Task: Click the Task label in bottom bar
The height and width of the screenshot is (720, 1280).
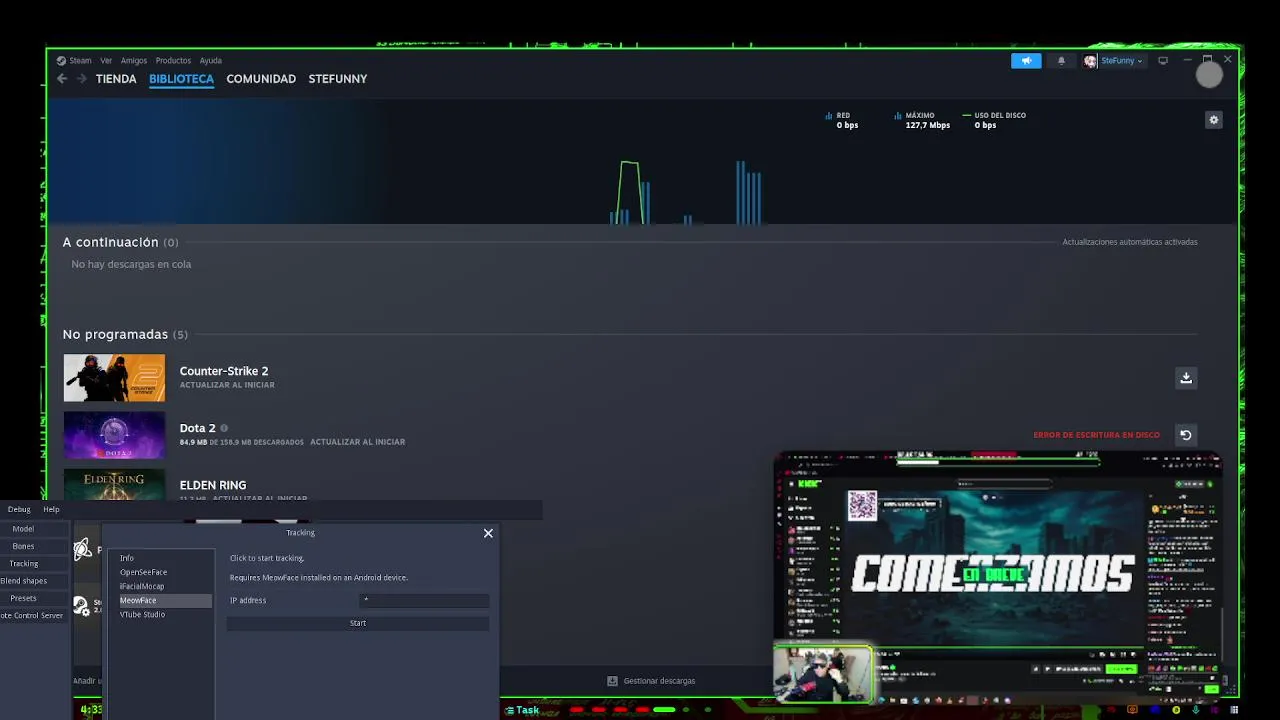Action: 523,710
